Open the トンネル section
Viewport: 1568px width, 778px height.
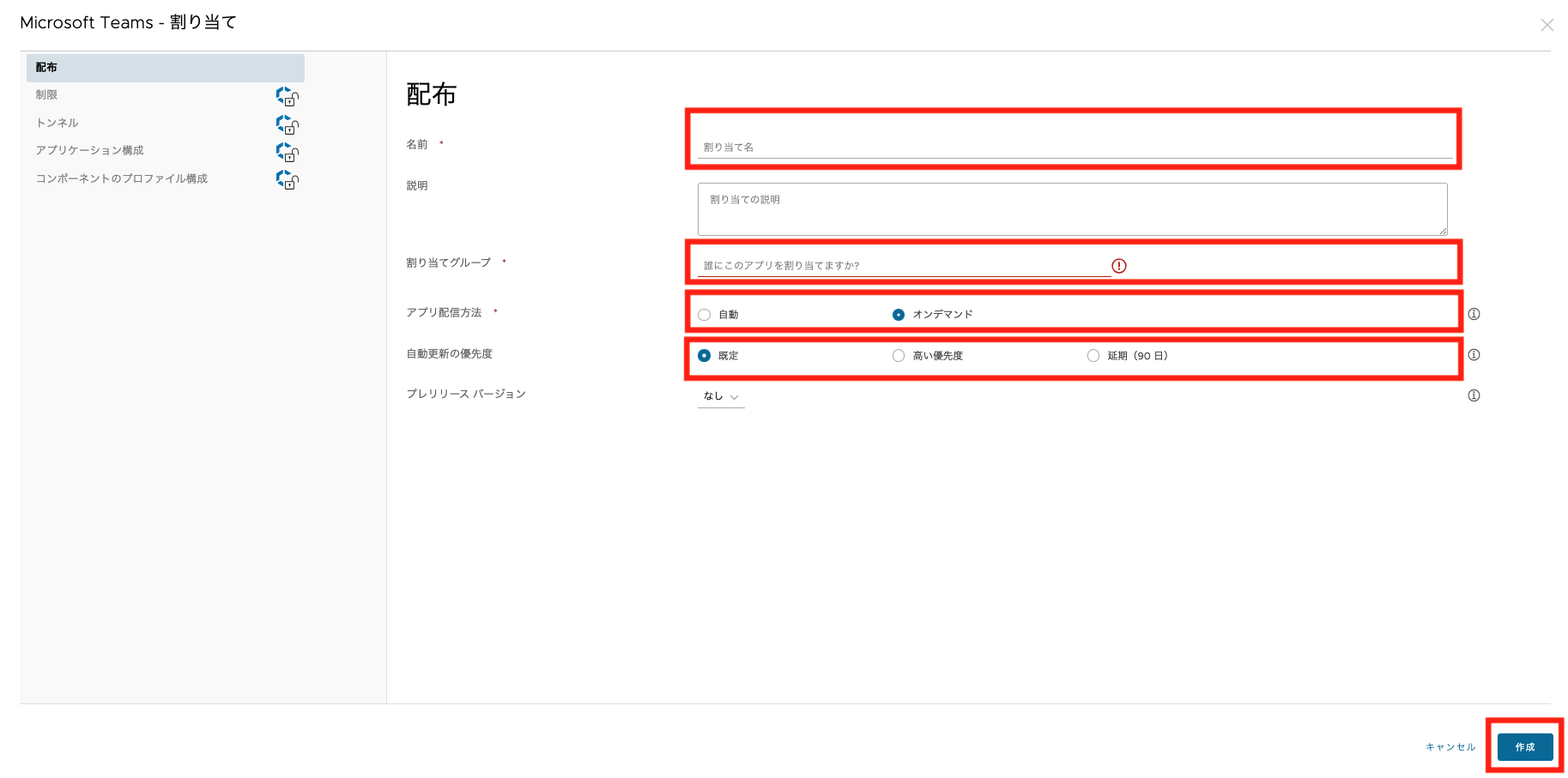pyautogui.click(x=57, y=123)
